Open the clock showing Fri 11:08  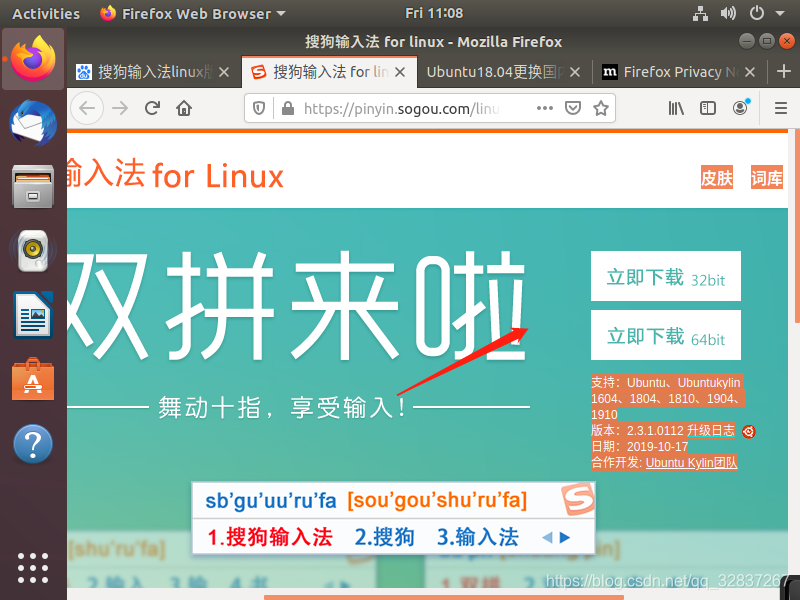434,13
